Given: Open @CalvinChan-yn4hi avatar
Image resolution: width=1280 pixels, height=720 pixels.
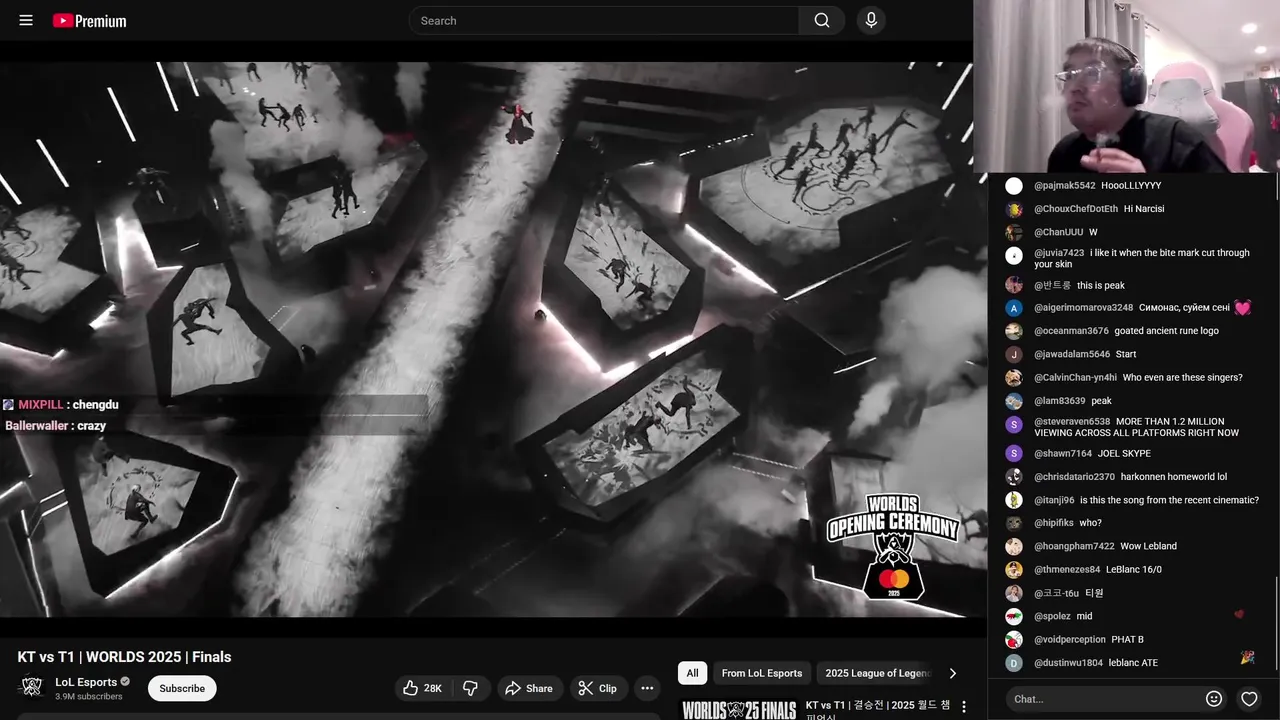Looking at the screenshot, I should pyautogui.click(x=1014, y=378).
